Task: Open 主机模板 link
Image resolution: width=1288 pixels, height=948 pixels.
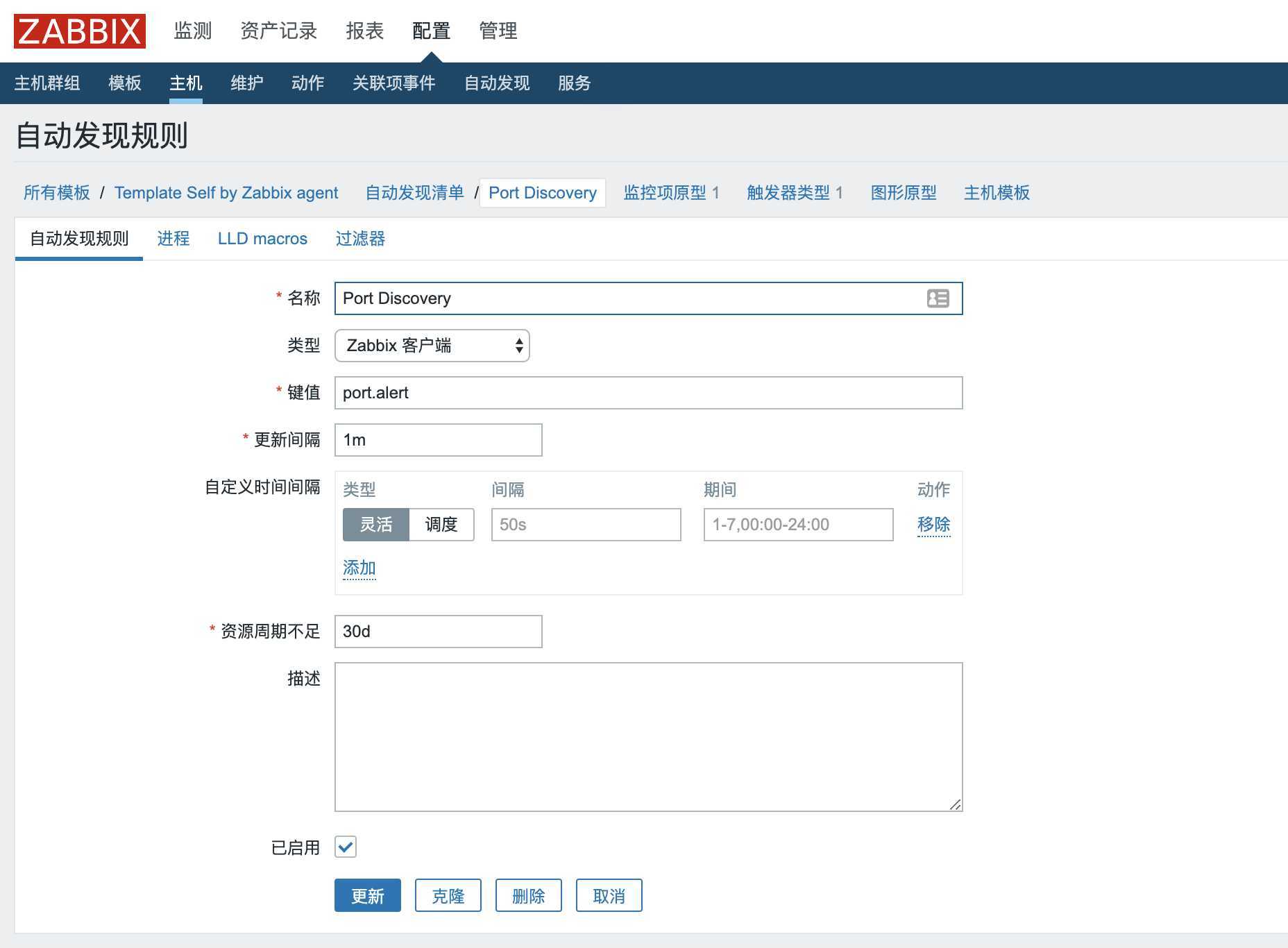Action: 997,193
